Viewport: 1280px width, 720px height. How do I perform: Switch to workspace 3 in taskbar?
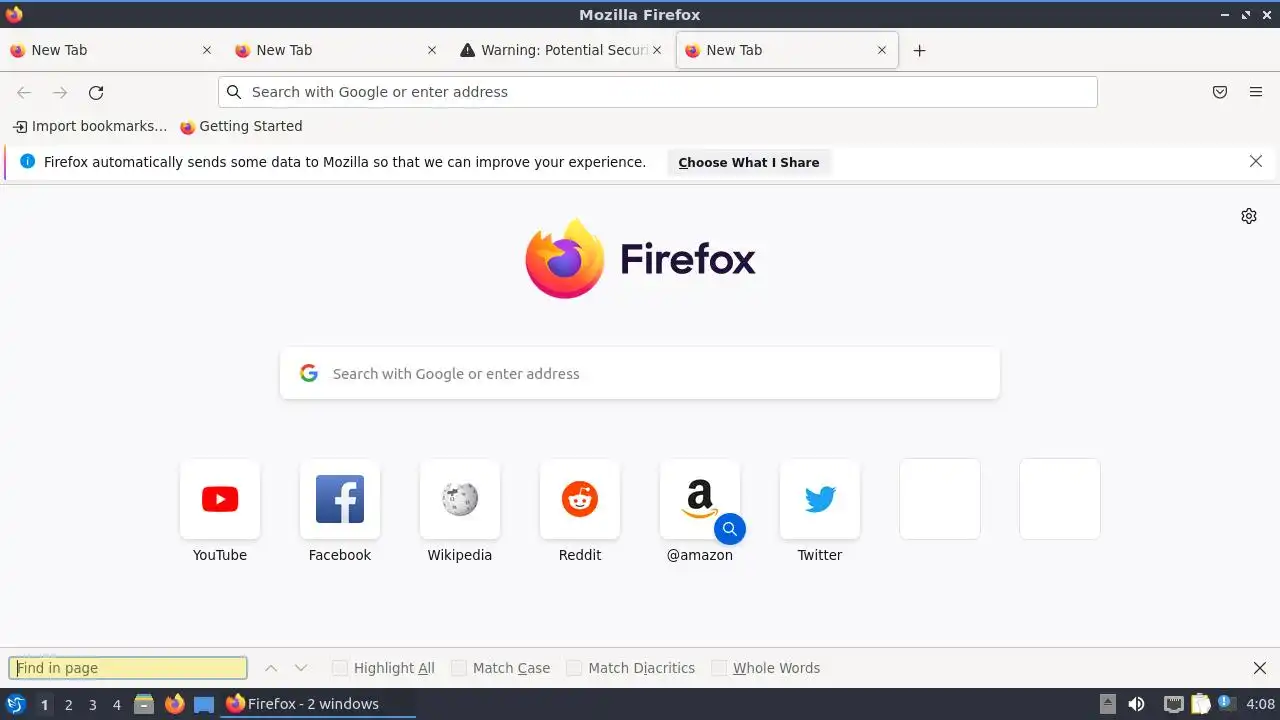click(92, 705)
